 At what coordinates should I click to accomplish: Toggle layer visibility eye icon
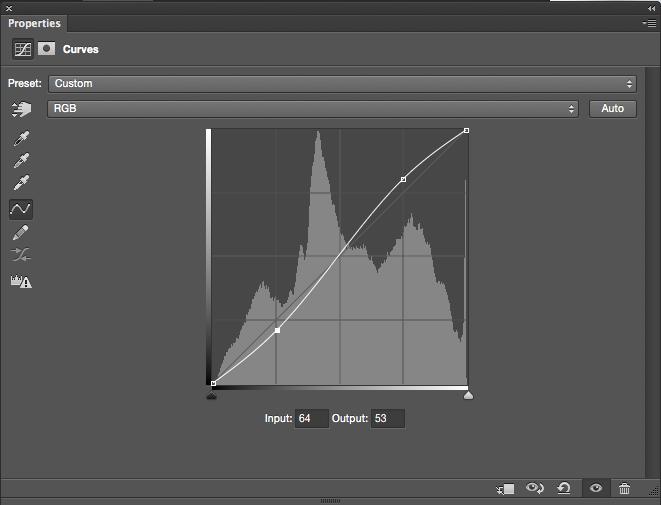coord(596,488)
